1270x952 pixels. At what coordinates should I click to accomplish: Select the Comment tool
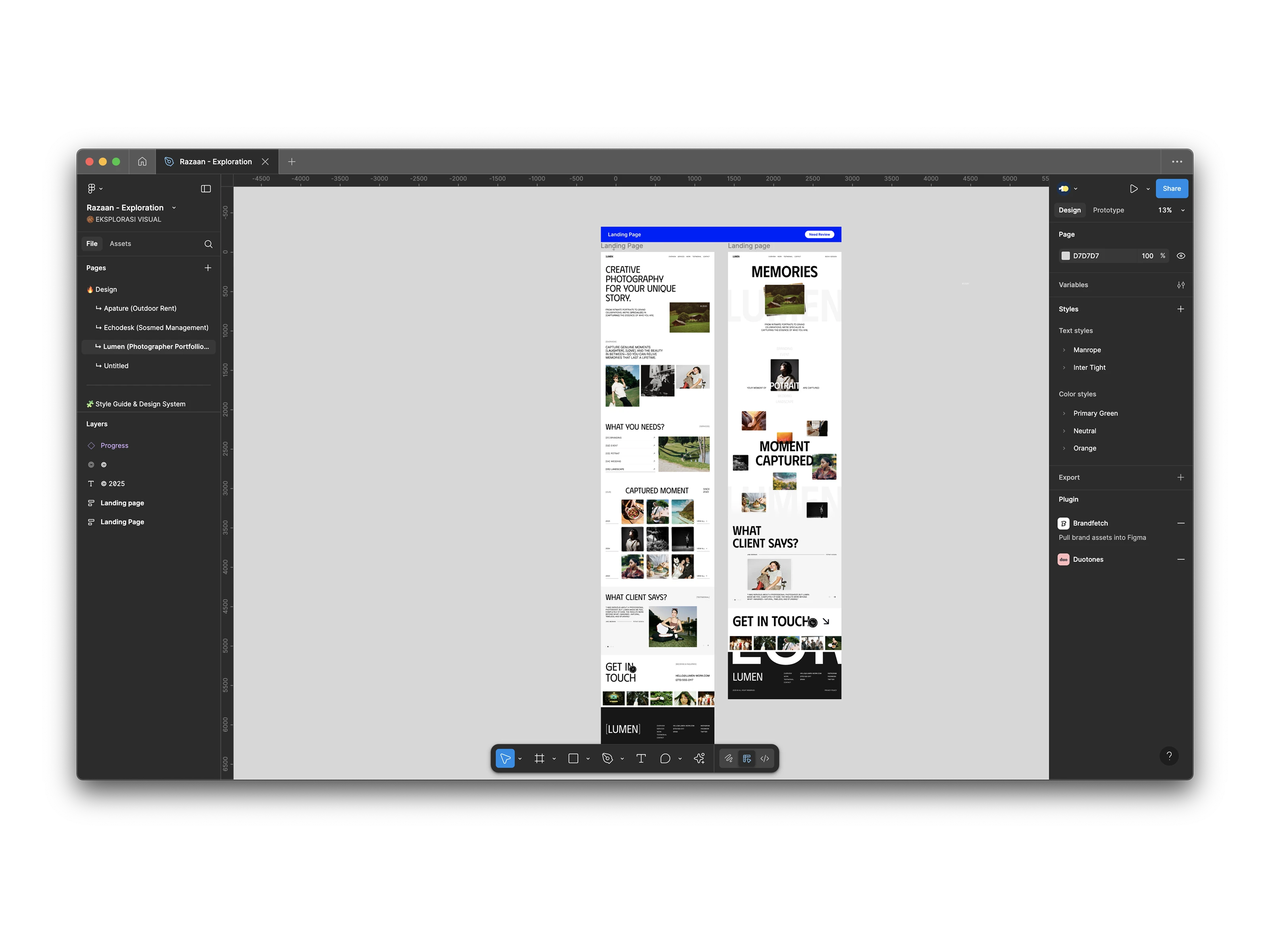(x=665, y=758)
